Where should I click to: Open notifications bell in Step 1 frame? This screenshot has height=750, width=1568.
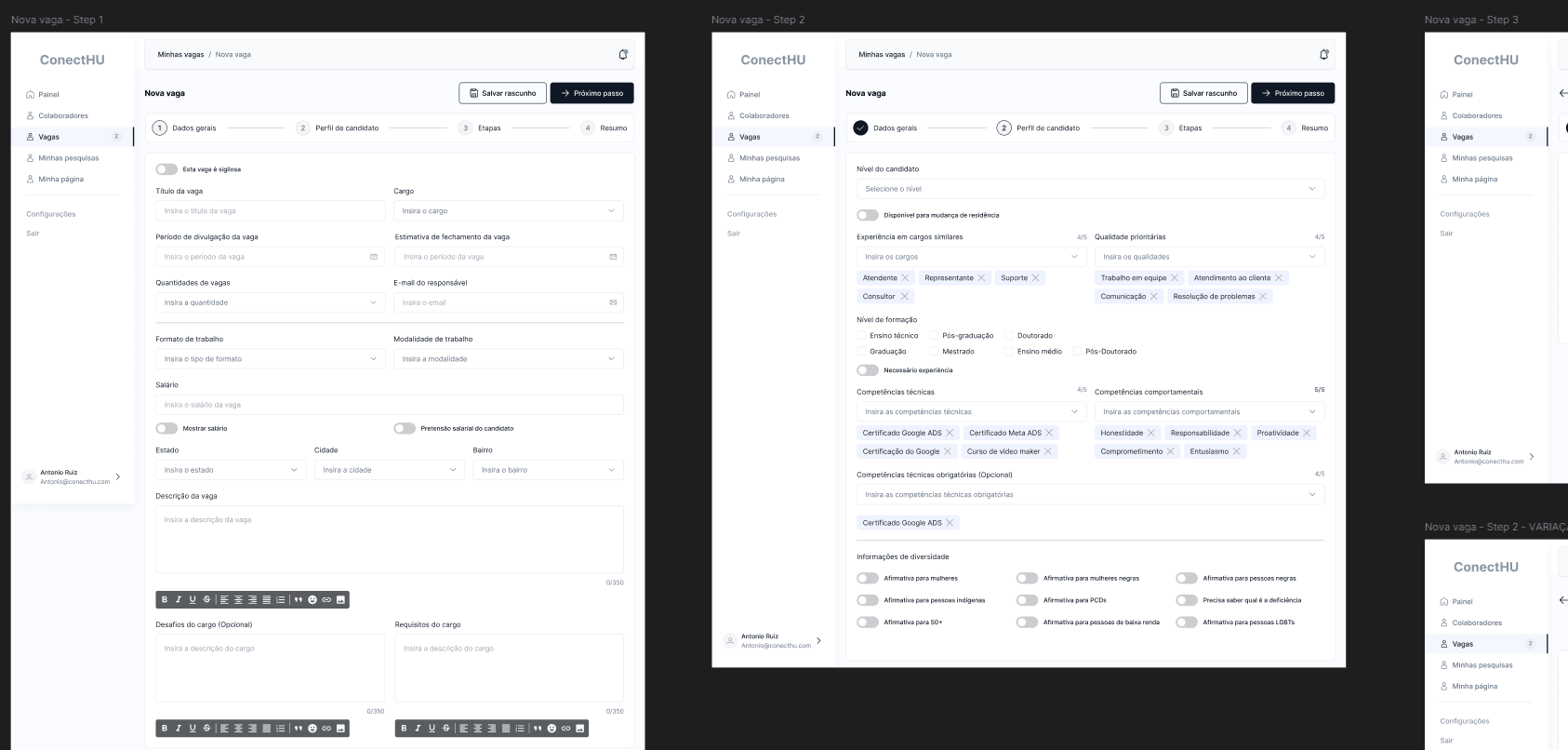[623, 54]
